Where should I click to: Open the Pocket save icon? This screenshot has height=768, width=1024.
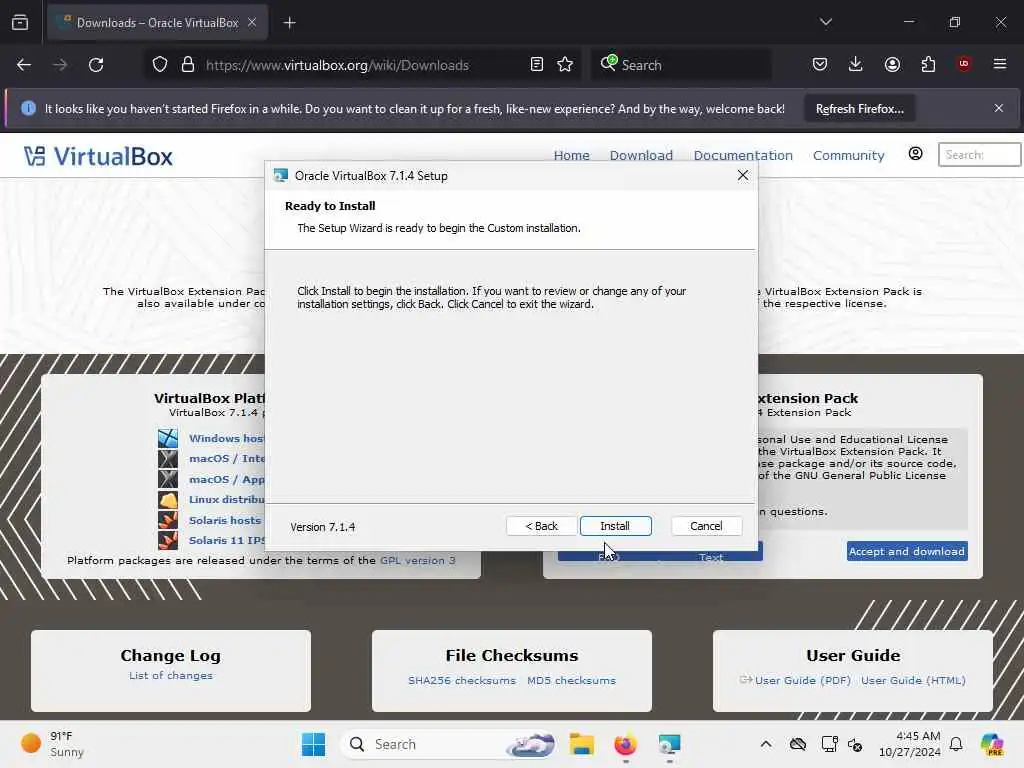820,65
